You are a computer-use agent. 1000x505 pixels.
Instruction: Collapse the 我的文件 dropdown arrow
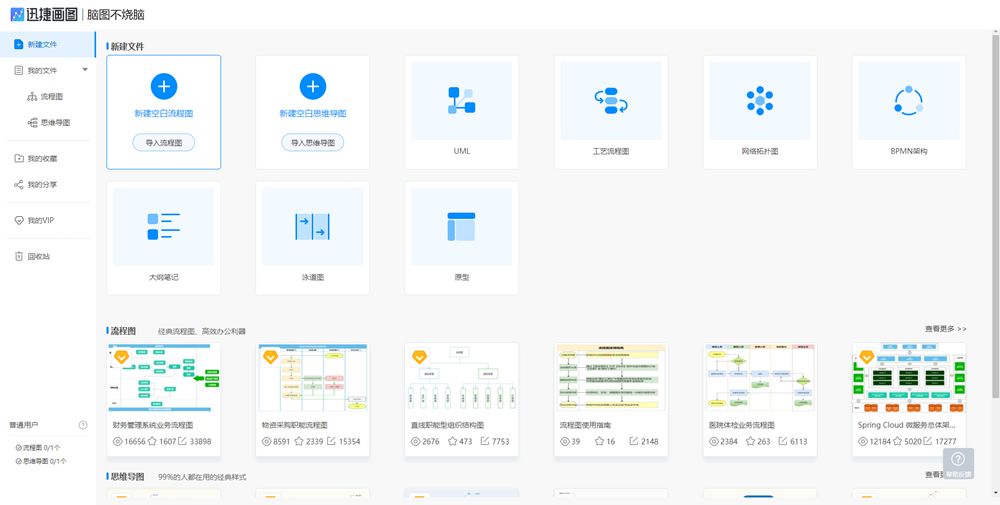click(x=84, y=70)
